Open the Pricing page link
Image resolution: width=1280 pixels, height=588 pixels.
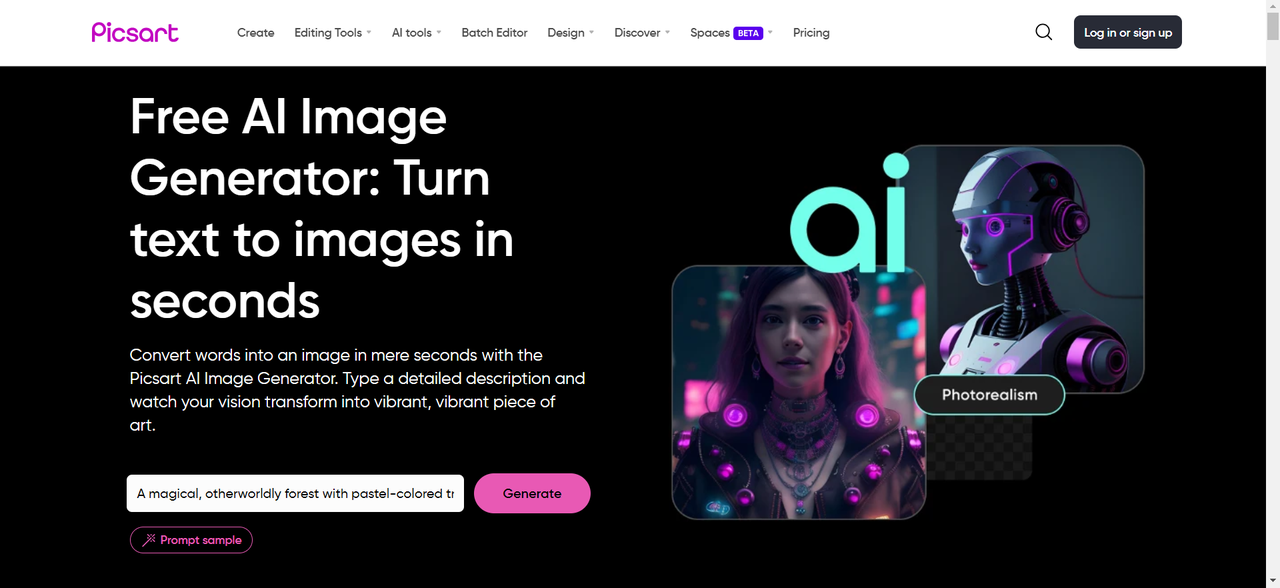click(811, 33)
